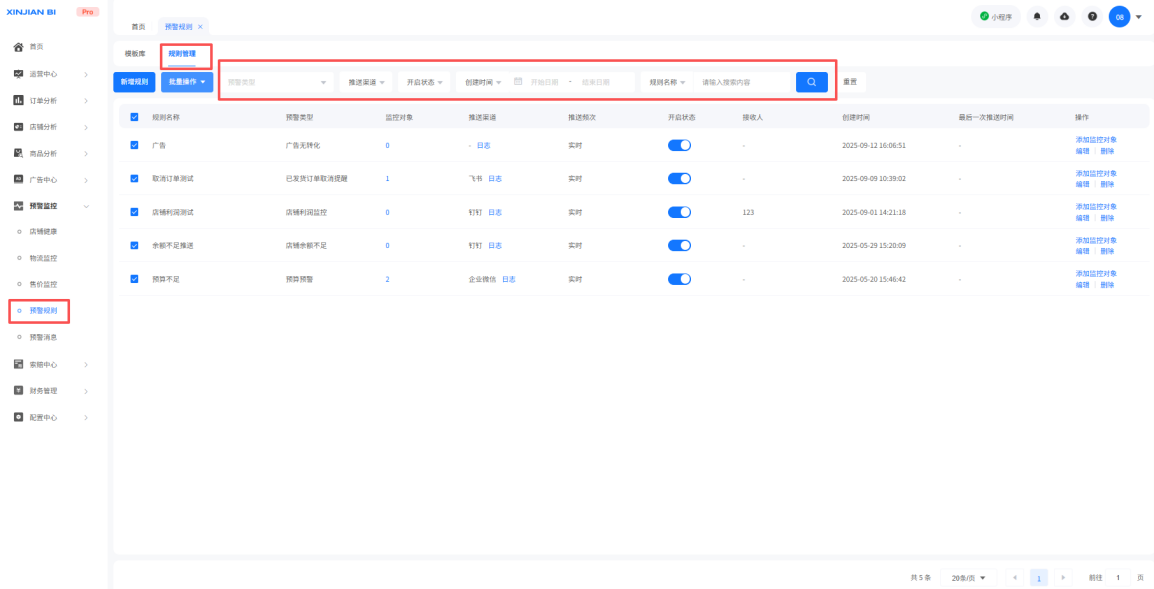
Task: Click the 08 user avatar
Action: coord(1119,17)
